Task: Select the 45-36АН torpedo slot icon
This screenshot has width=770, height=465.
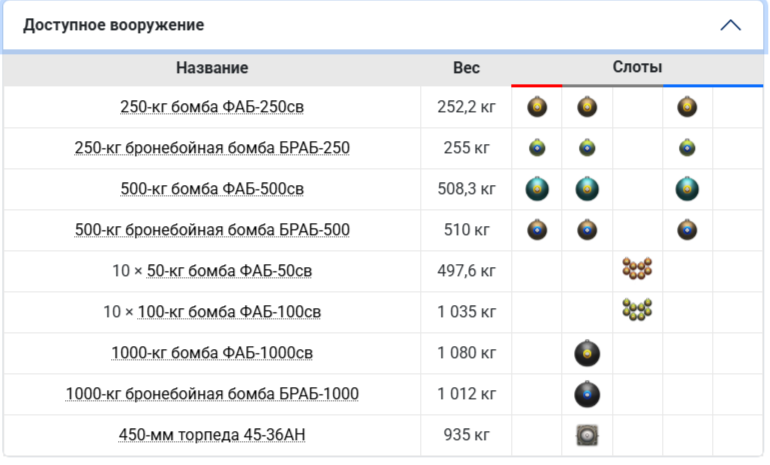Action: click(587, 435)
